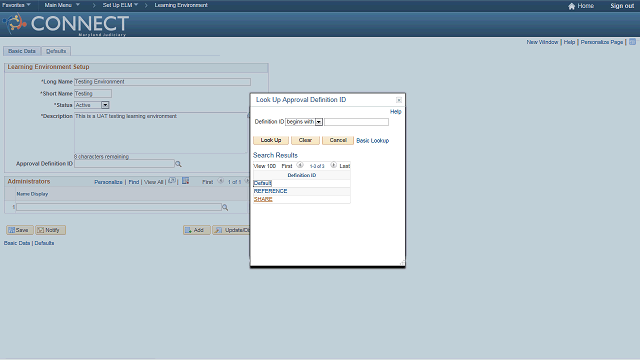This screenshot has height=360, width=640.
Task: Click the Update/Display button
Action: [x=231, y=230]
